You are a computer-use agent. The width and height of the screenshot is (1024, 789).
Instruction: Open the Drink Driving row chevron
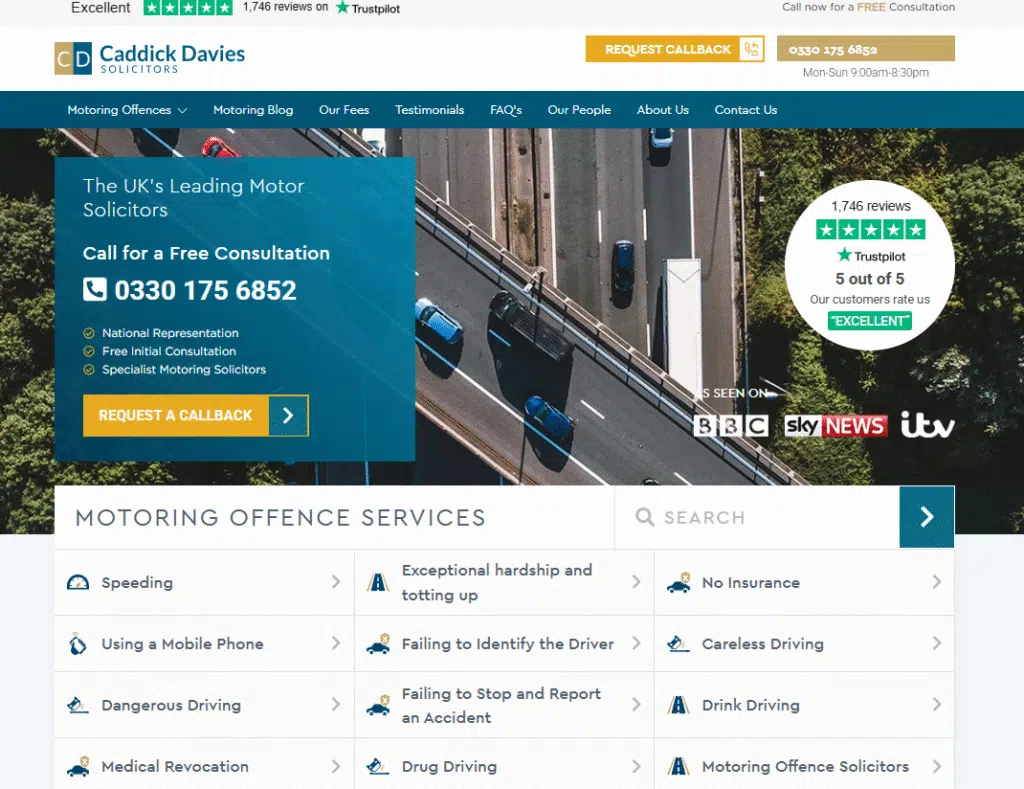click(936, 705)
